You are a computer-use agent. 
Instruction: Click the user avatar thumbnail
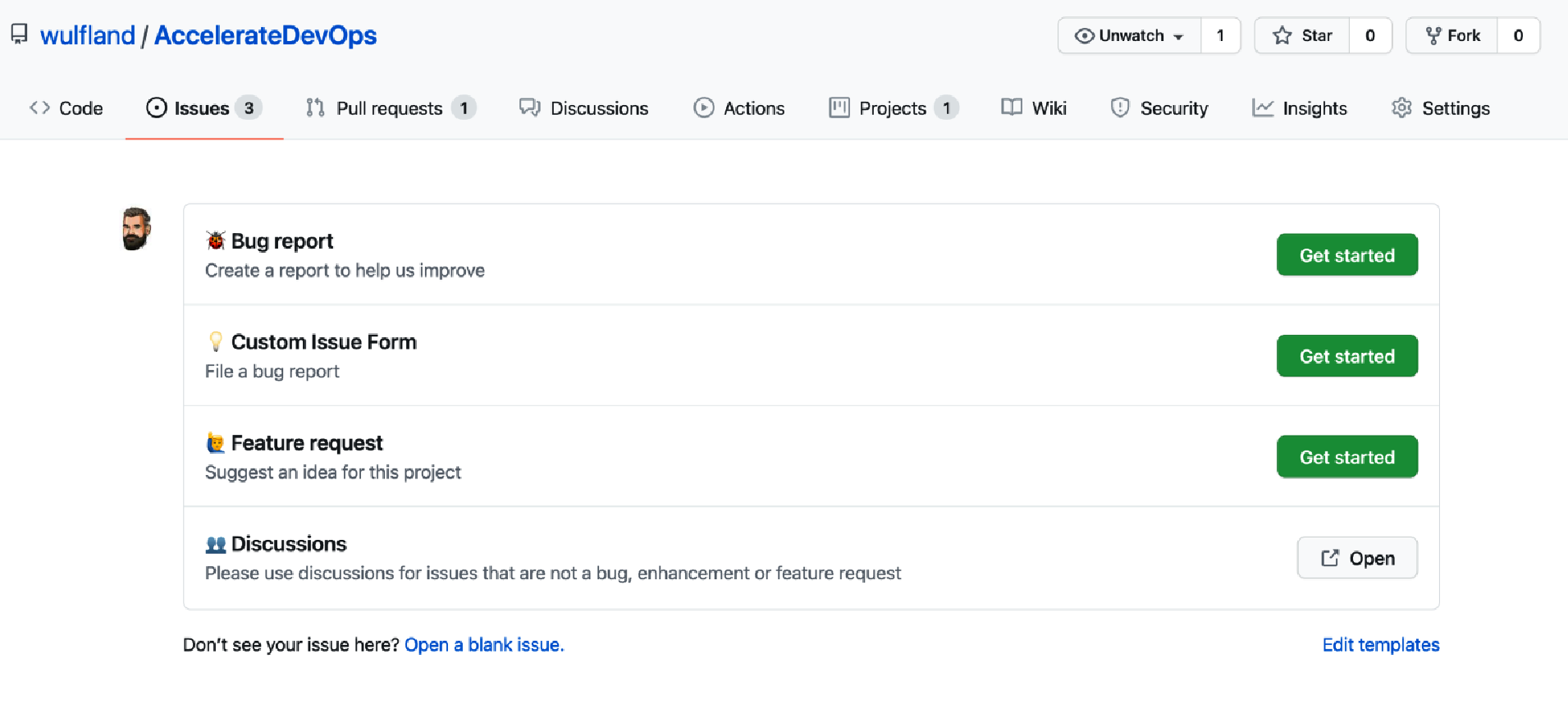pyautogui.click(x=136, y=229)
